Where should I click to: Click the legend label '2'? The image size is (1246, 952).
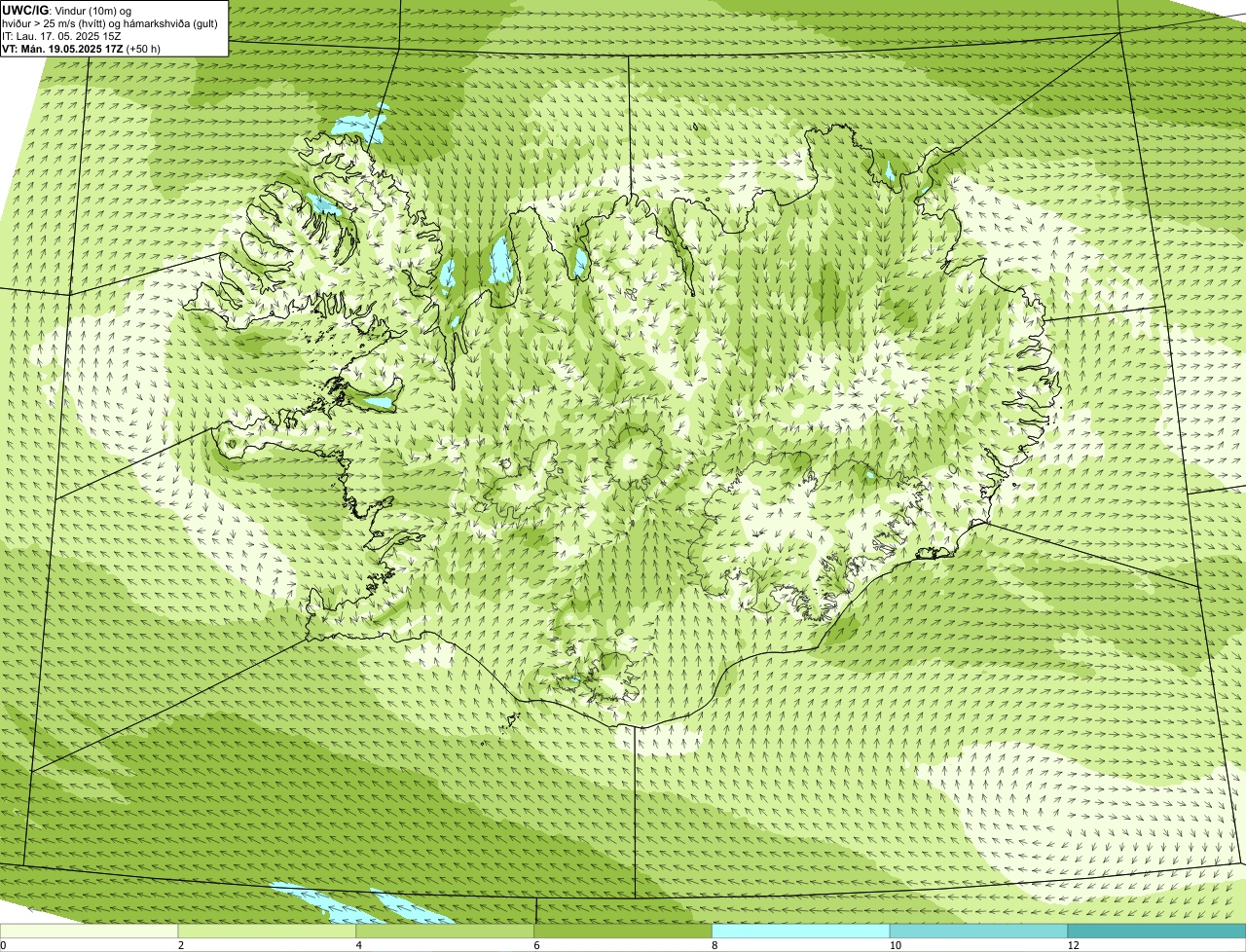pos(181,946)
